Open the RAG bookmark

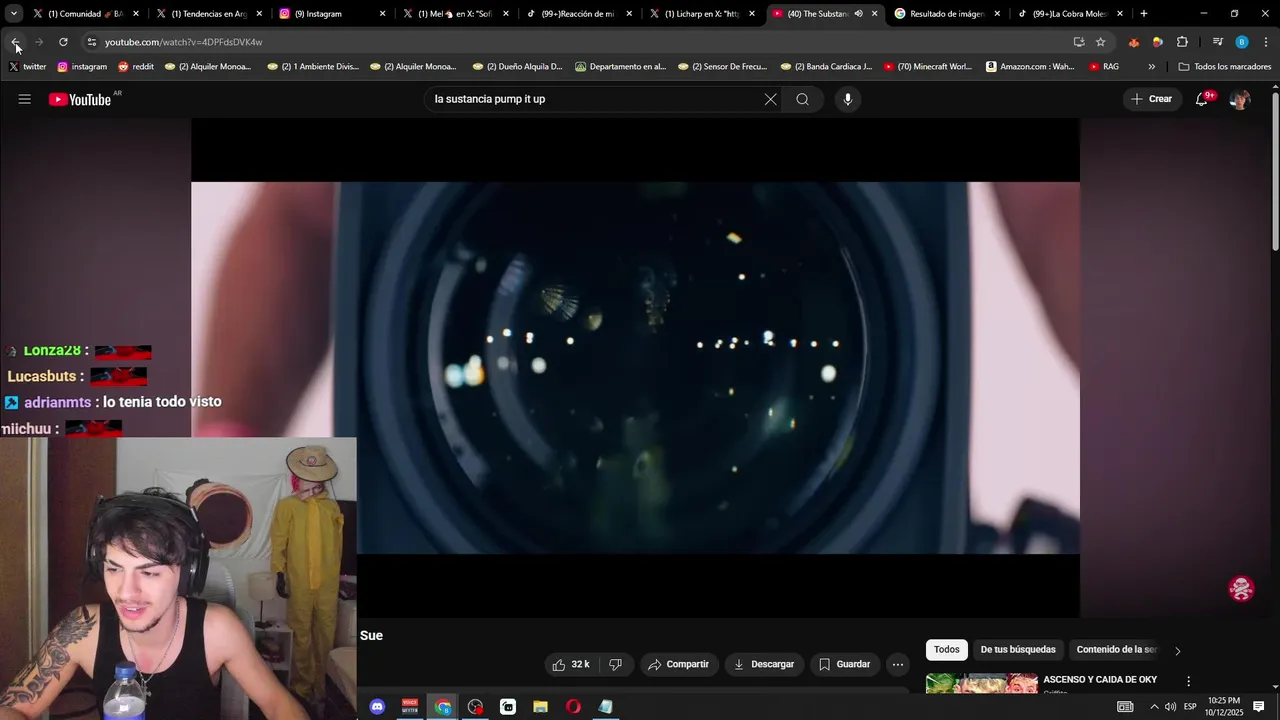tap(1104, 67)
